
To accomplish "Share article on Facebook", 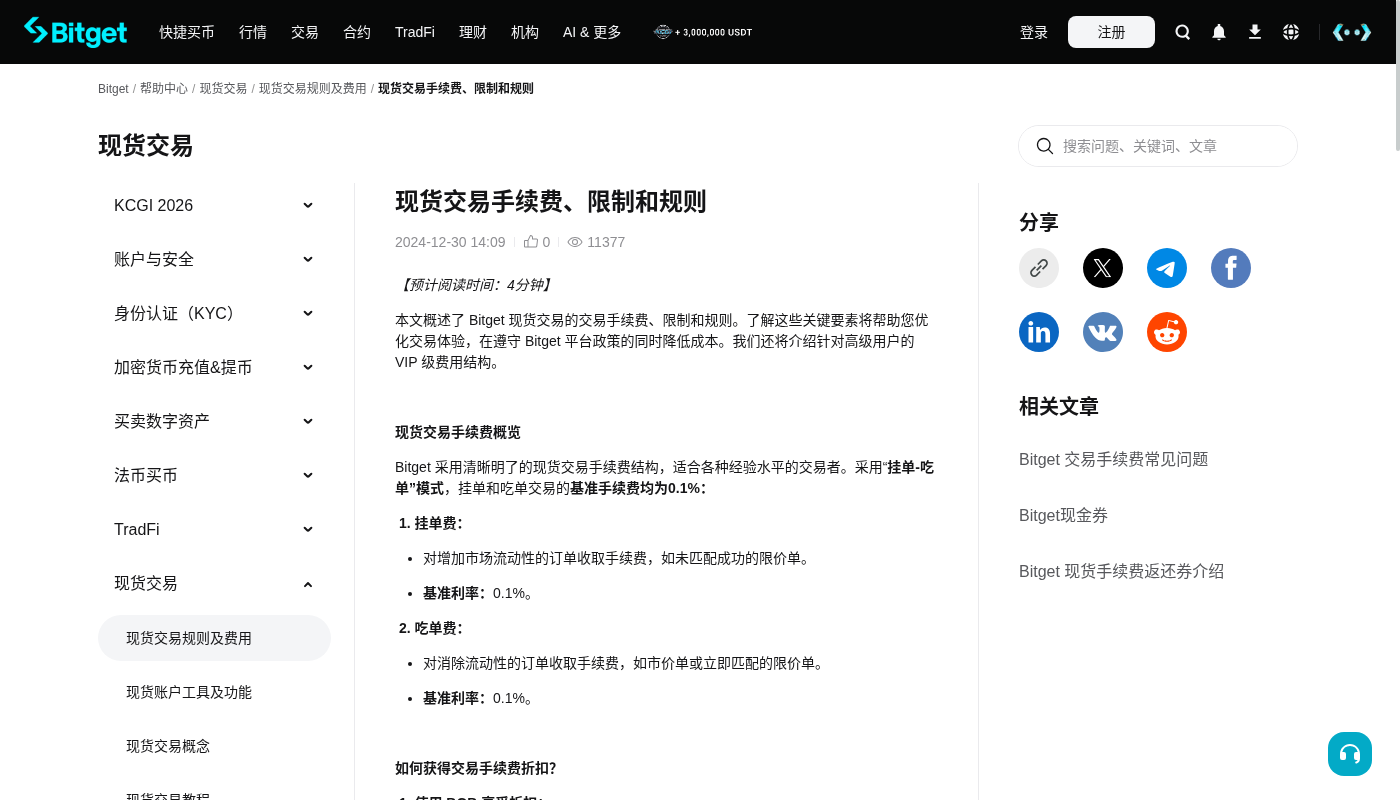I will (1231, 268).
